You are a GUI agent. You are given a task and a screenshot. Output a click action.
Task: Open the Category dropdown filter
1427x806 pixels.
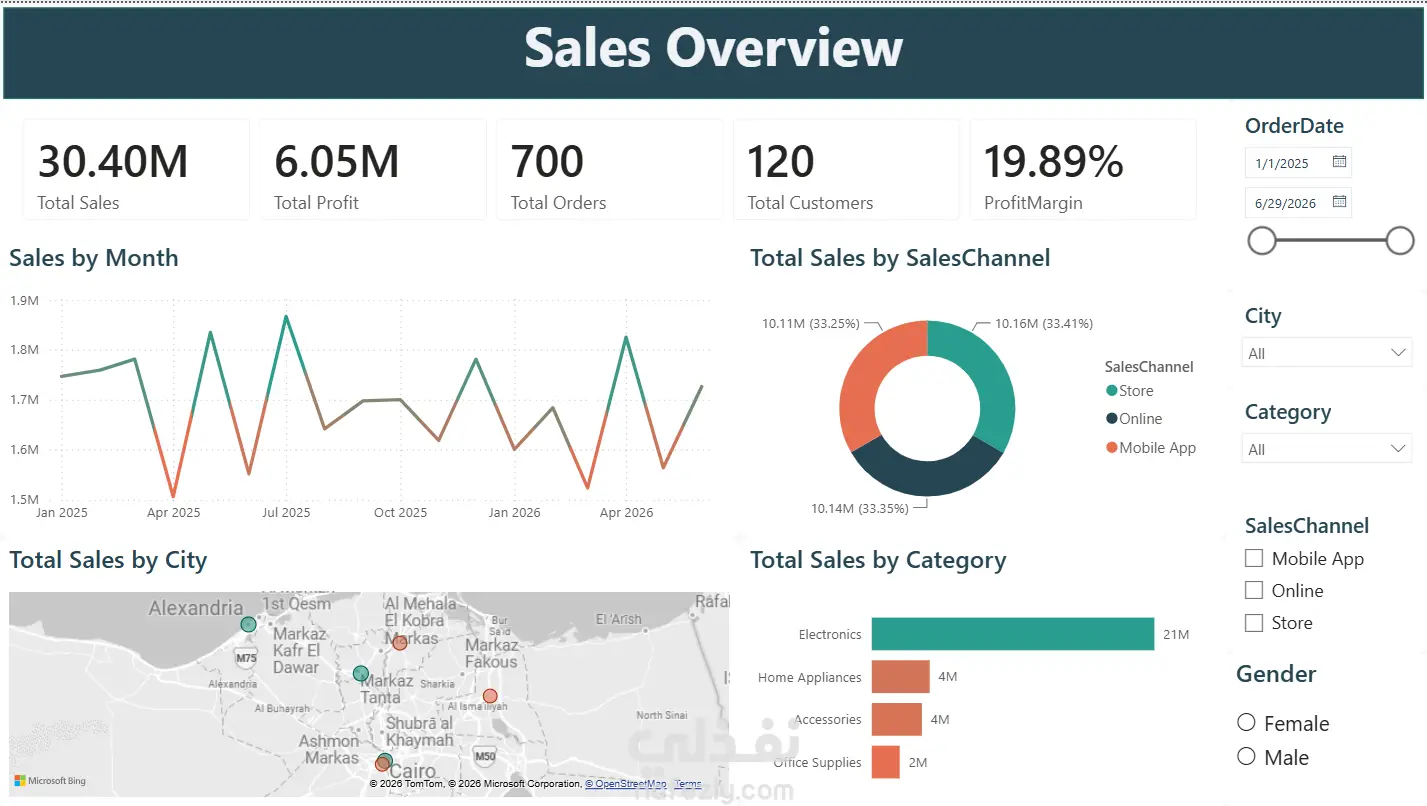click(1326, 449)
